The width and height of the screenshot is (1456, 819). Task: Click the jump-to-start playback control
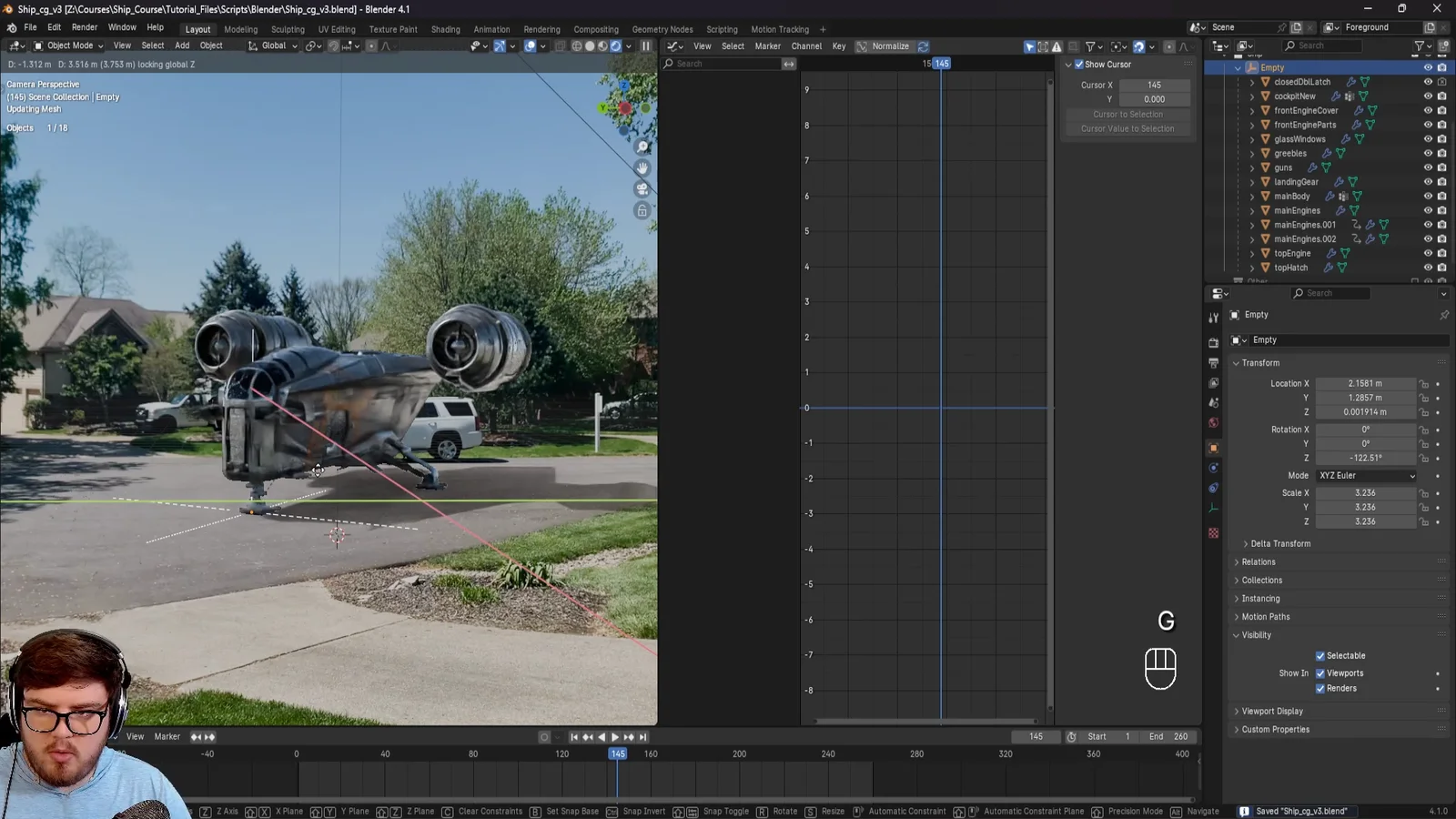point(573,737)
